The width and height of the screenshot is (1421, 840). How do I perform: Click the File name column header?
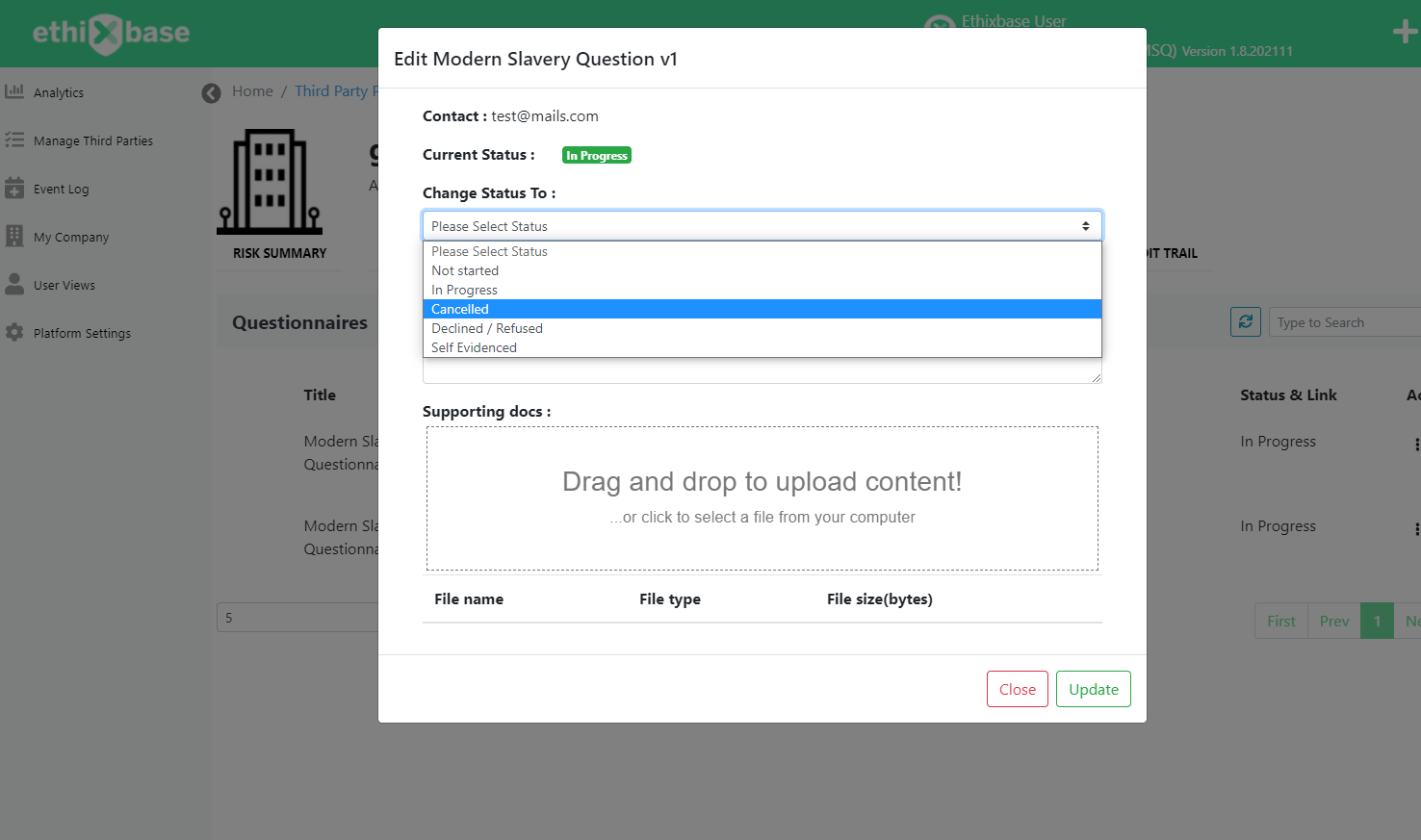coord(469,598)
